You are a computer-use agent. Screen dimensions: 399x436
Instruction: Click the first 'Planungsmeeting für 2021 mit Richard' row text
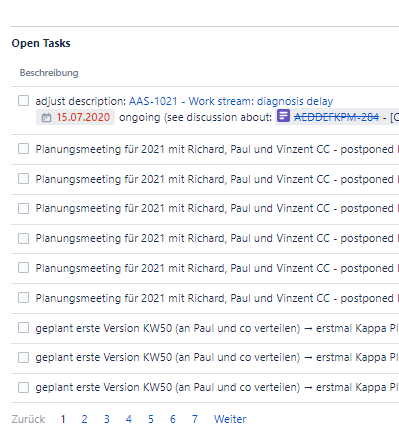(x=217, y=149)
